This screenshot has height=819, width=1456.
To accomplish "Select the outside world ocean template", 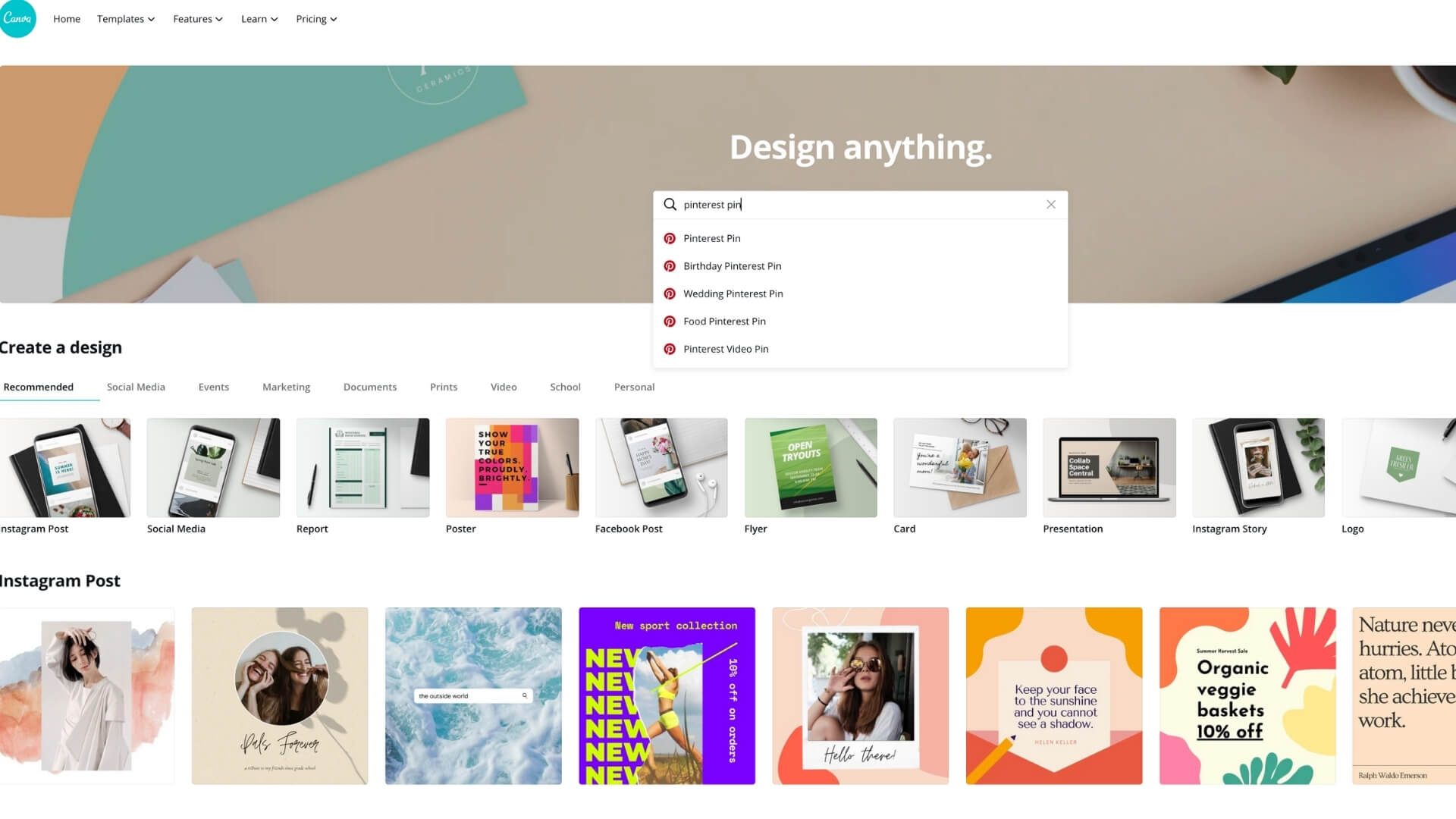I will pos(473,696).
